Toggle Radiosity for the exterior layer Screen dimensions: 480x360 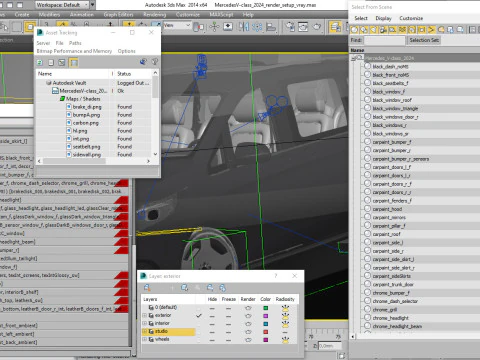pyautogui.click(x=285, y=316)
